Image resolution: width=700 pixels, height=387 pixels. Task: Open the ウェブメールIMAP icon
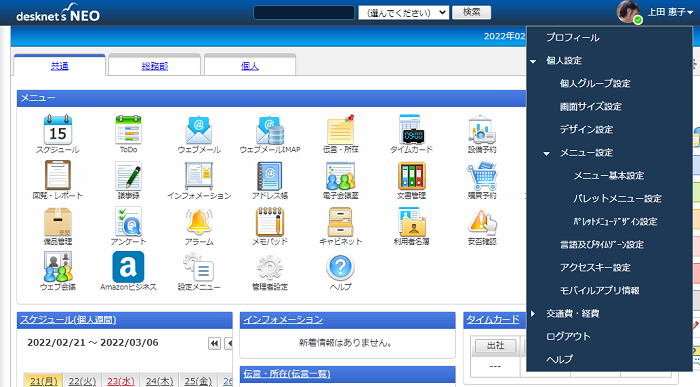tap(270, 130)
